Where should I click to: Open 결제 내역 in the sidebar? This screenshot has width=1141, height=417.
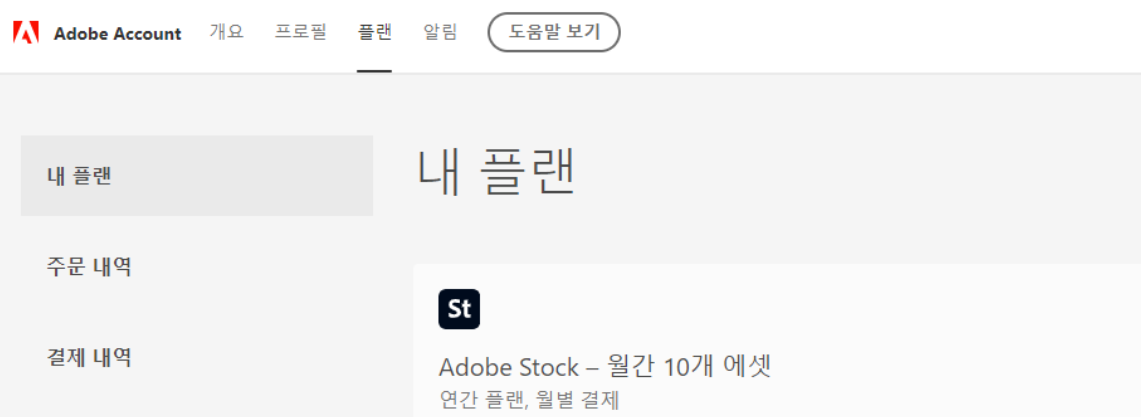point(89,357)
